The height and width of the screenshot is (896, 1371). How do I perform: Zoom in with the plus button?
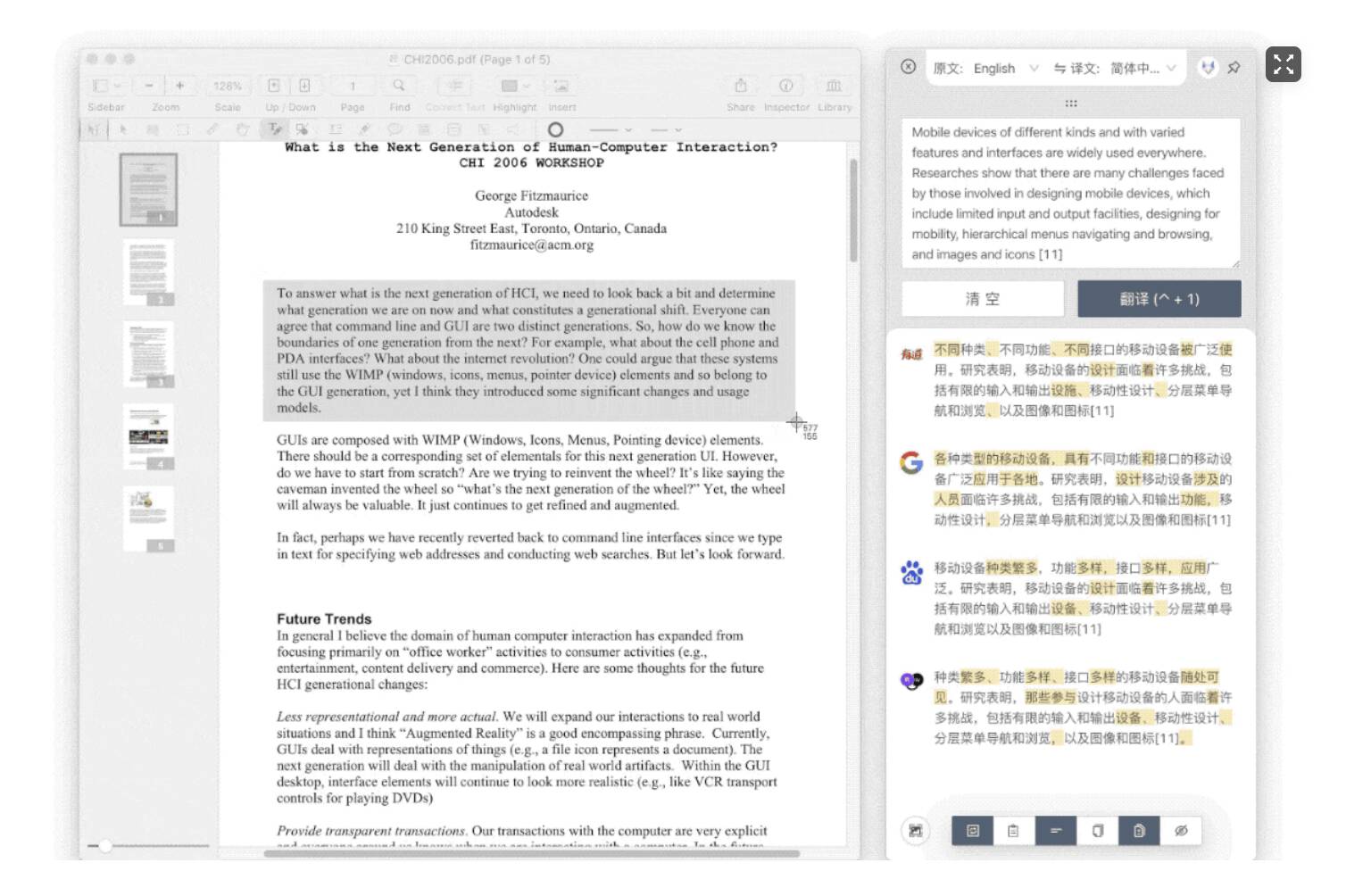tap(179, 86)
